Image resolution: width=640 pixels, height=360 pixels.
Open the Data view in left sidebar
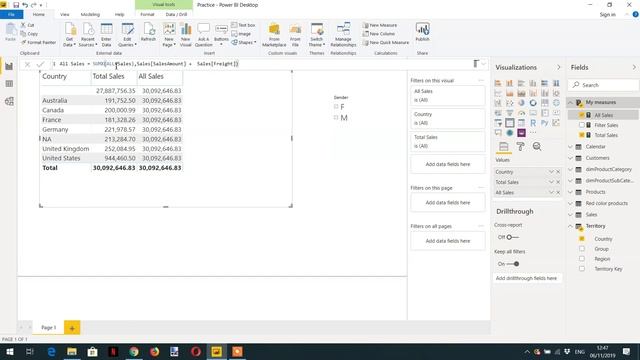pyautogui.click(x=9, y=84)
